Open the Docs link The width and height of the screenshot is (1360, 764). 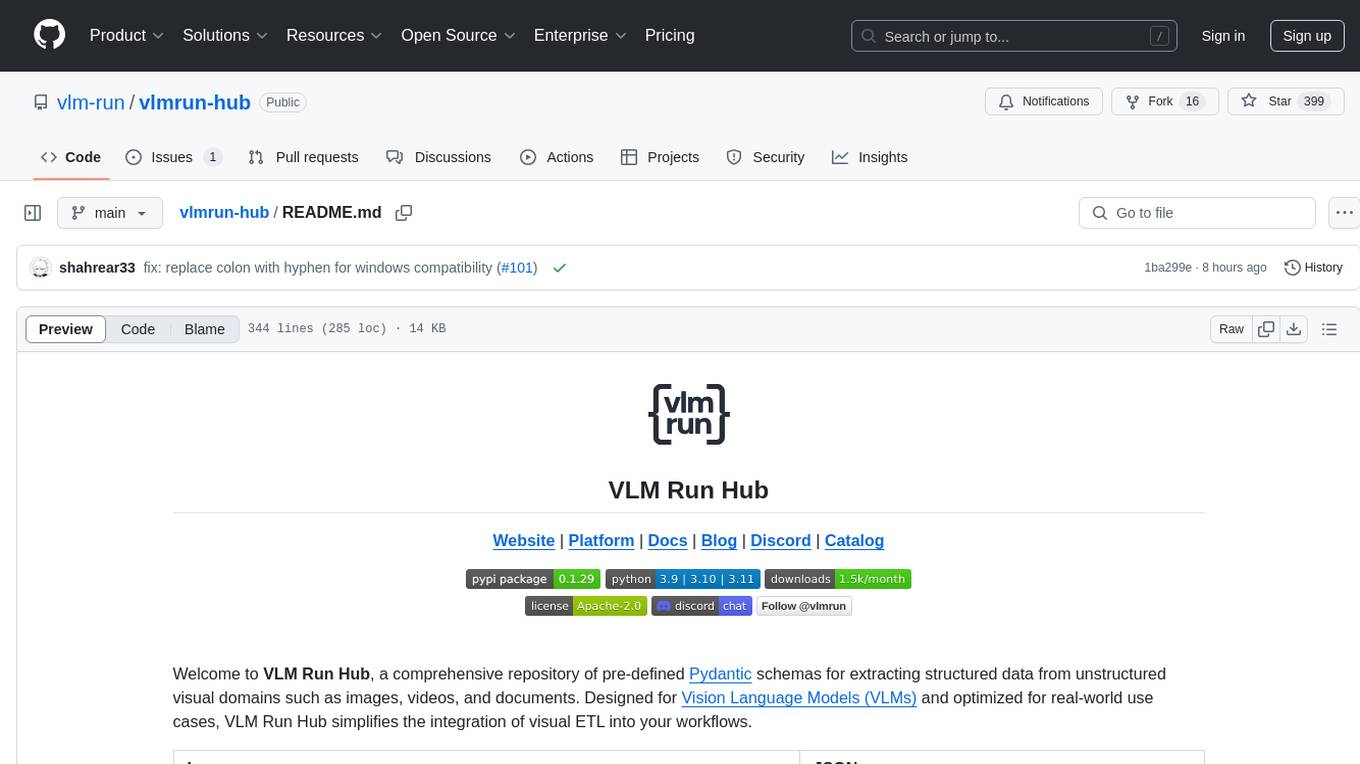[x=668, y=540]
